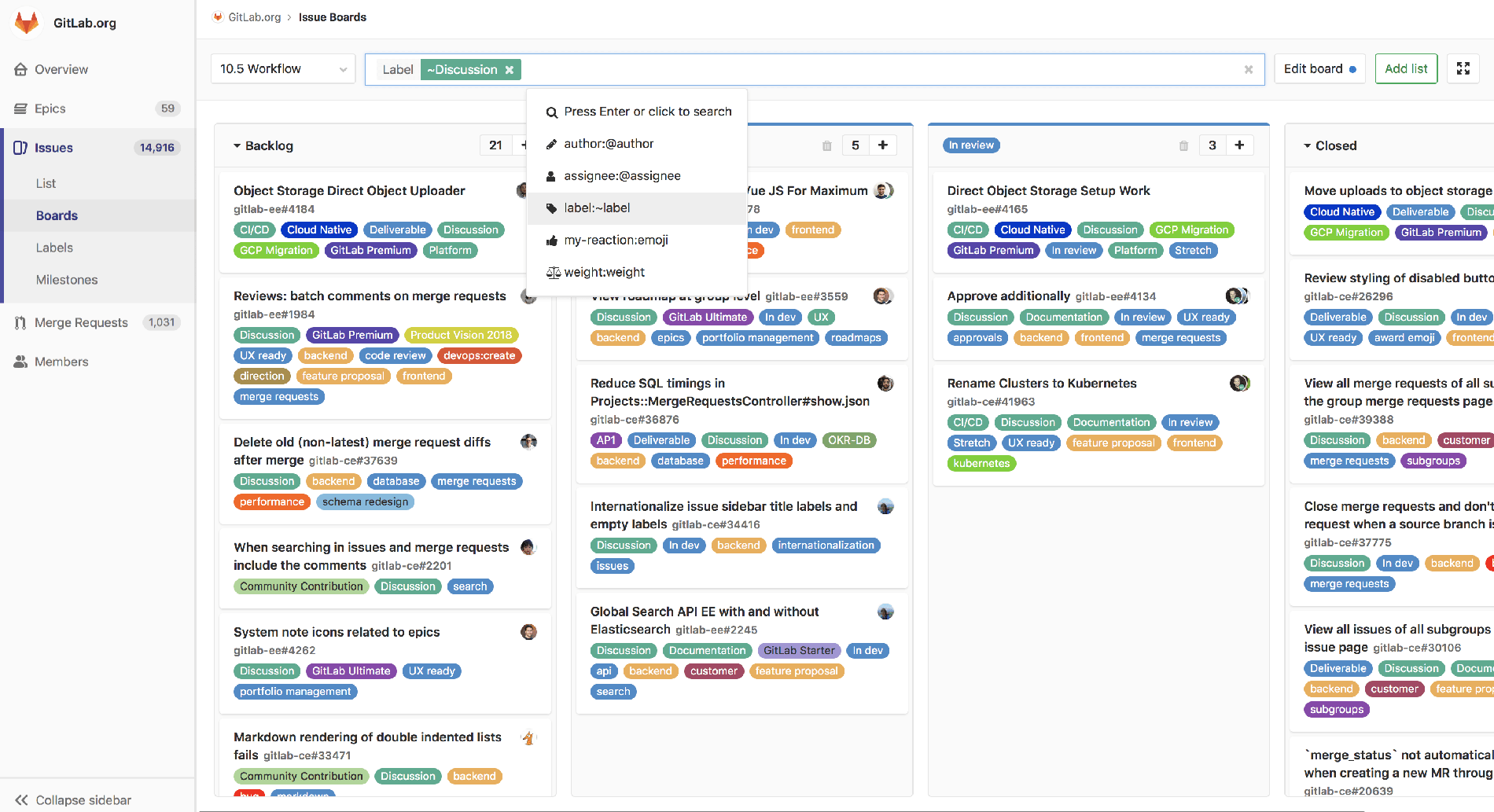Image resolution: width=1494 pixels, height=812 pixels.
Task: Expand the board to fullscreen
Action: coord(1463,68)
